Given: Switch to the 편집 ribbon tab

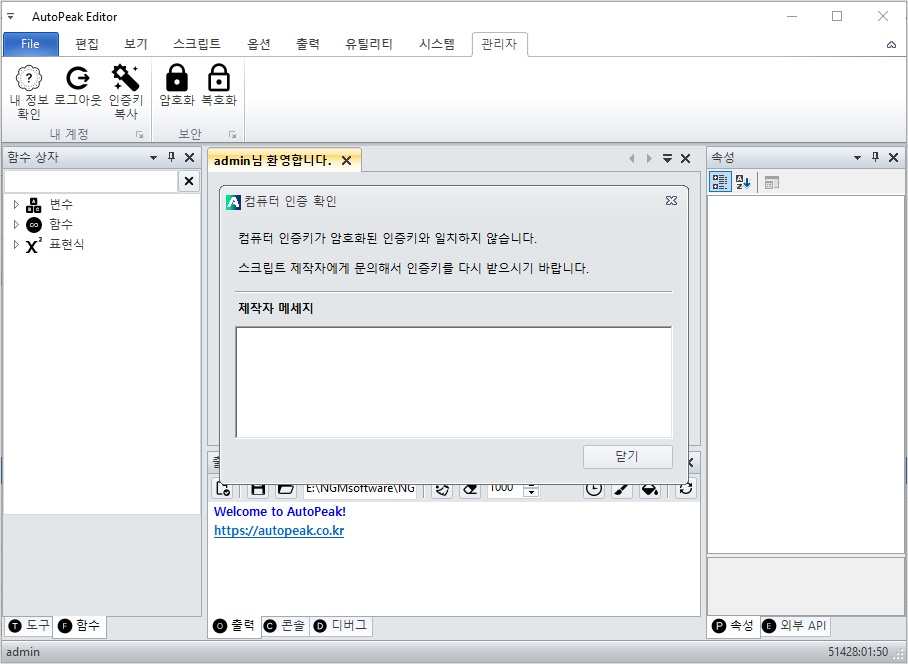Looking at the screenshot, I should pos(87,44).
